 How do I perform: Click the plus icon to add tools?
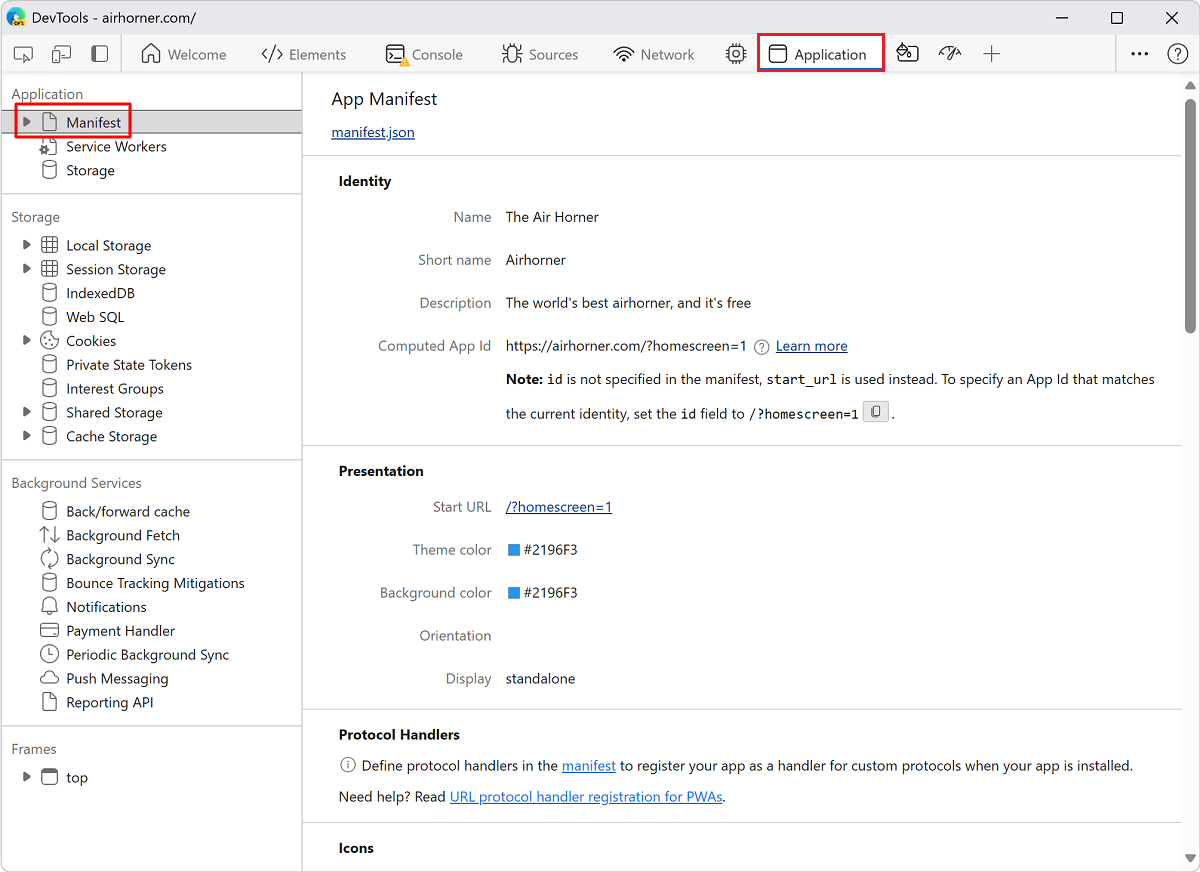(x=991, y=54)
